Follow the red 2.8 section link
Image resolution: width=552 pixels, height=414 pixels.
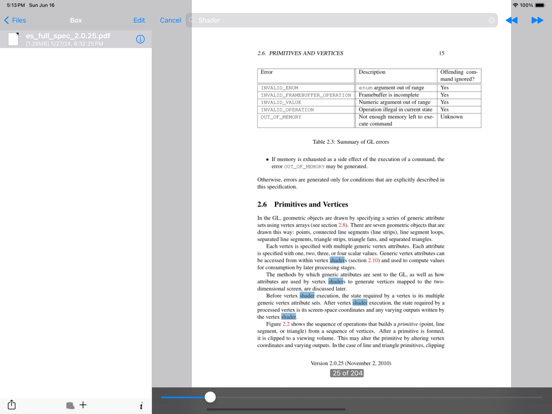tap(342, 225)
